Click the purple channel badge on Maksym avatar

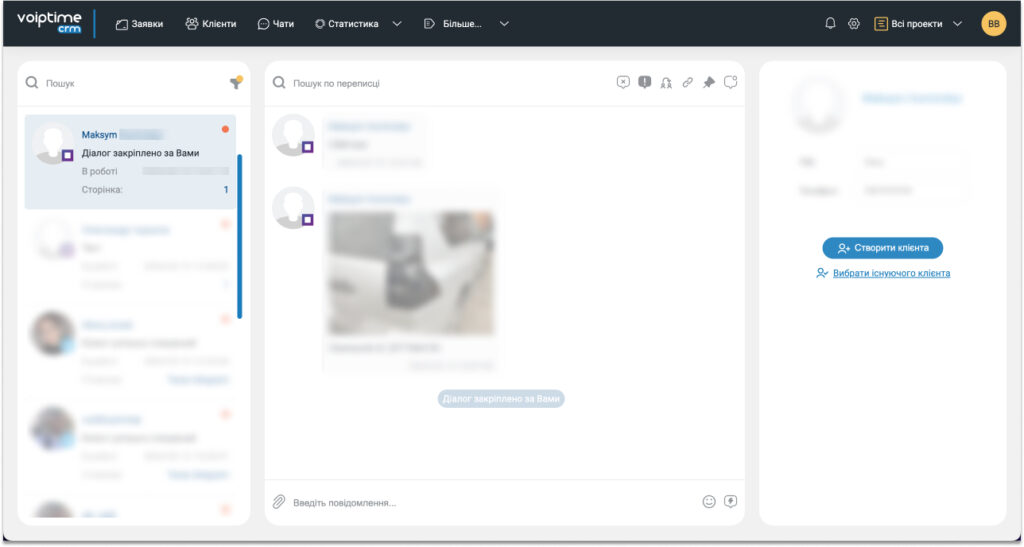pos(67,155)
